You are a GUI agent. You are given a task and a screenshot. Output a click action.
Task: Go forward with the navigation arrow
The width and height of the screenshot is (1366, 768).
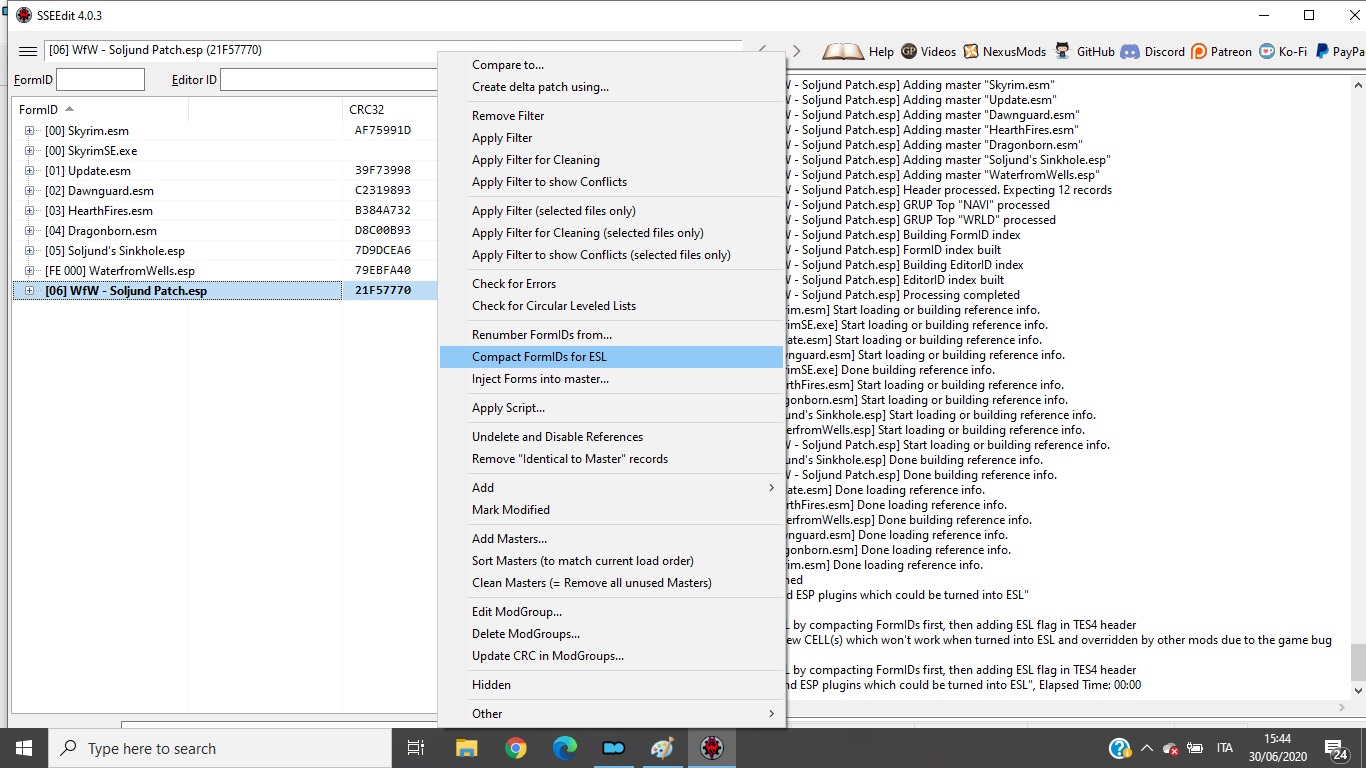point(797,51)
